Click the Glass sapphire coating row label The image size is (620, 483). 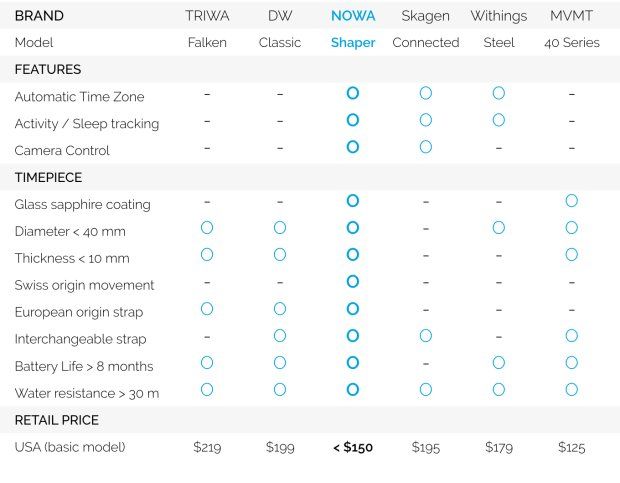coord(82,205)
